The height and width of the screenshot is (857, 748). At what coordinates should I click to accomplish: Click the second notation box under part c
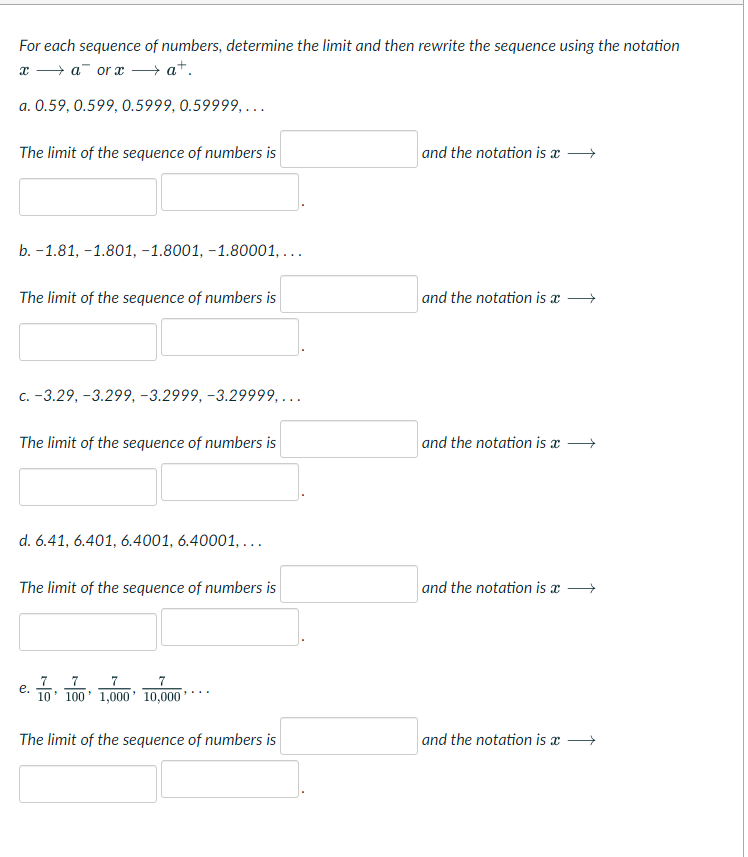(x=229, y=482)
